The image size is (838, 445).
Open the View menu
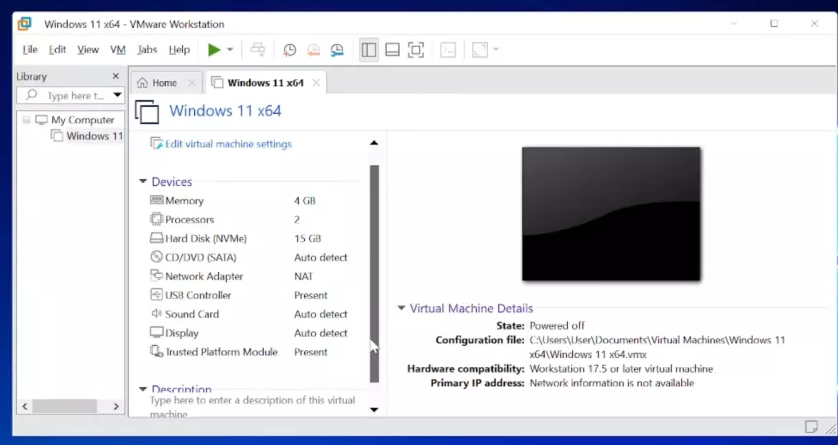point(88,50)
